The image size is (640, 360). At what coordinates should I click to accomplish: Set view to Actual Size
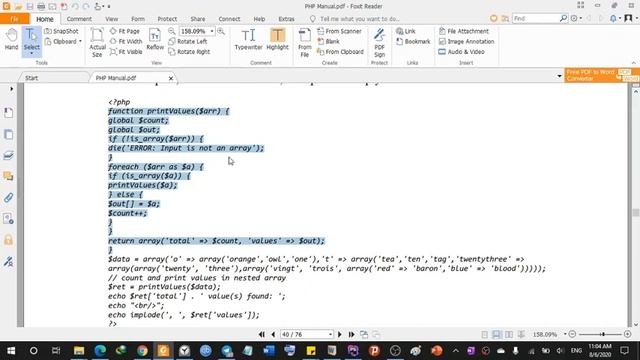[x=97, y=42]
